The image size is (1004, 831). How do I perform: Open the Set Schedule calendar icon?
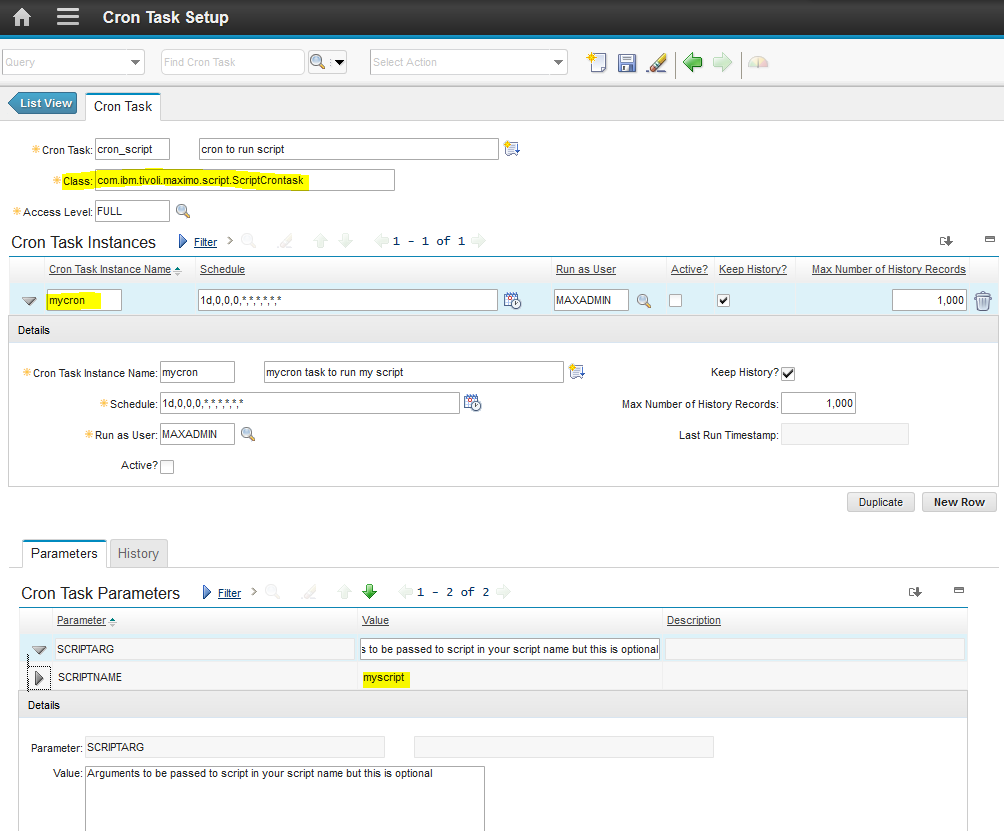514,299
